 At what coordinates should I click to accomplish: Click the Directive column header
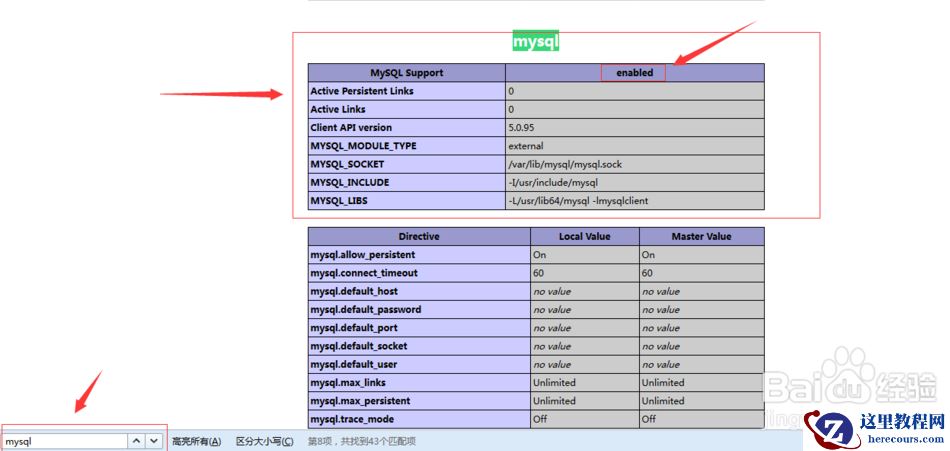click(x=419, y=236)
